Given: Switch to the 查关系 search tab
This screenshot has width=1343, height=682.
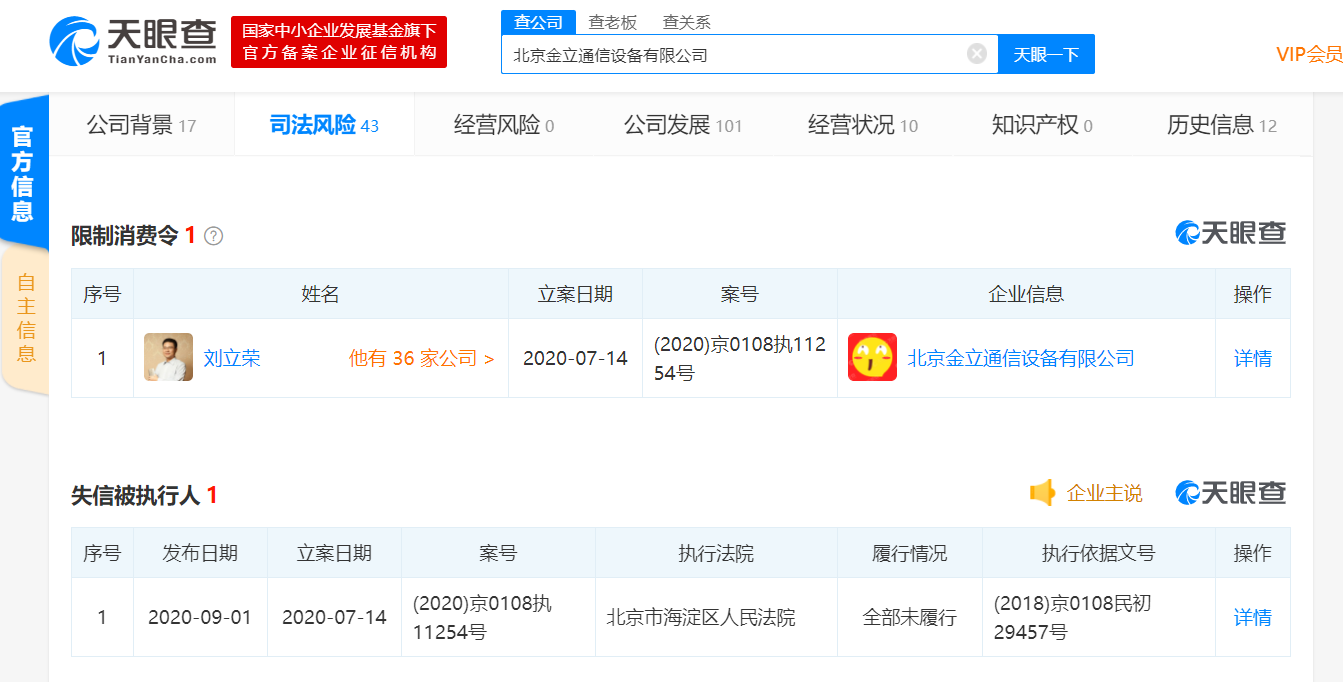Looking at the screenshot, I should point(686,21).
